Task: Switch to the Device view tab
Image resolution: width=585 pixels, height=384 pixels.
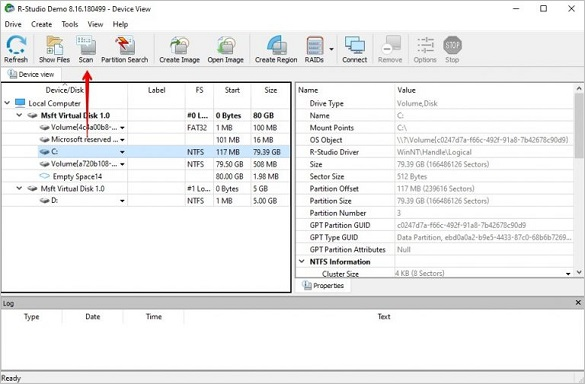Action: tap(31, 74)
